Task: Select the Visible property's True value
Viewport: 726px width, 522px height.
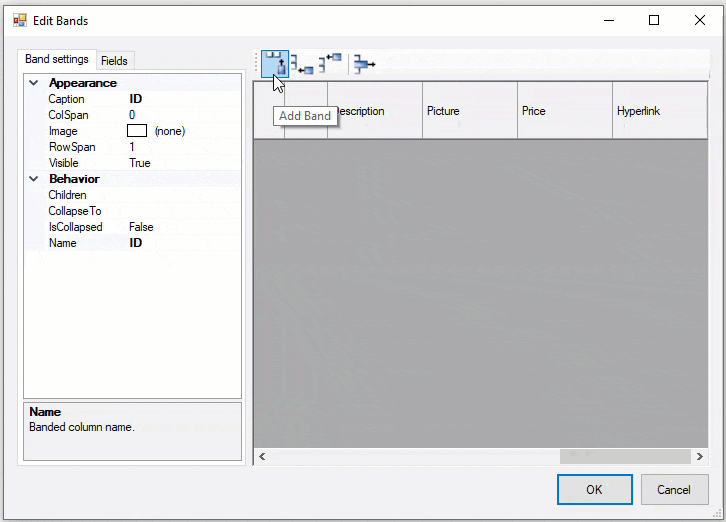Action: [x=140, y=163]
